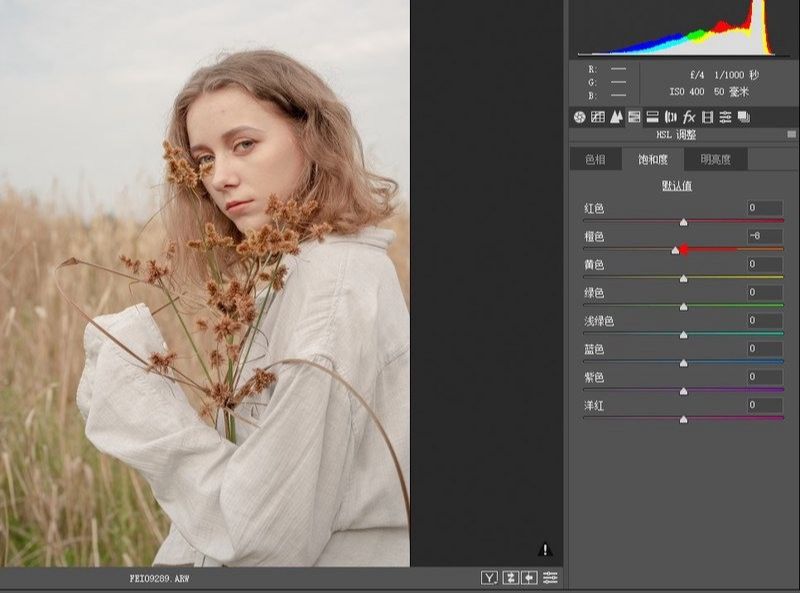800x593 pixels.
Task: Click the 洋红 saturation slider handle
Action: click(x=684, y=419)
